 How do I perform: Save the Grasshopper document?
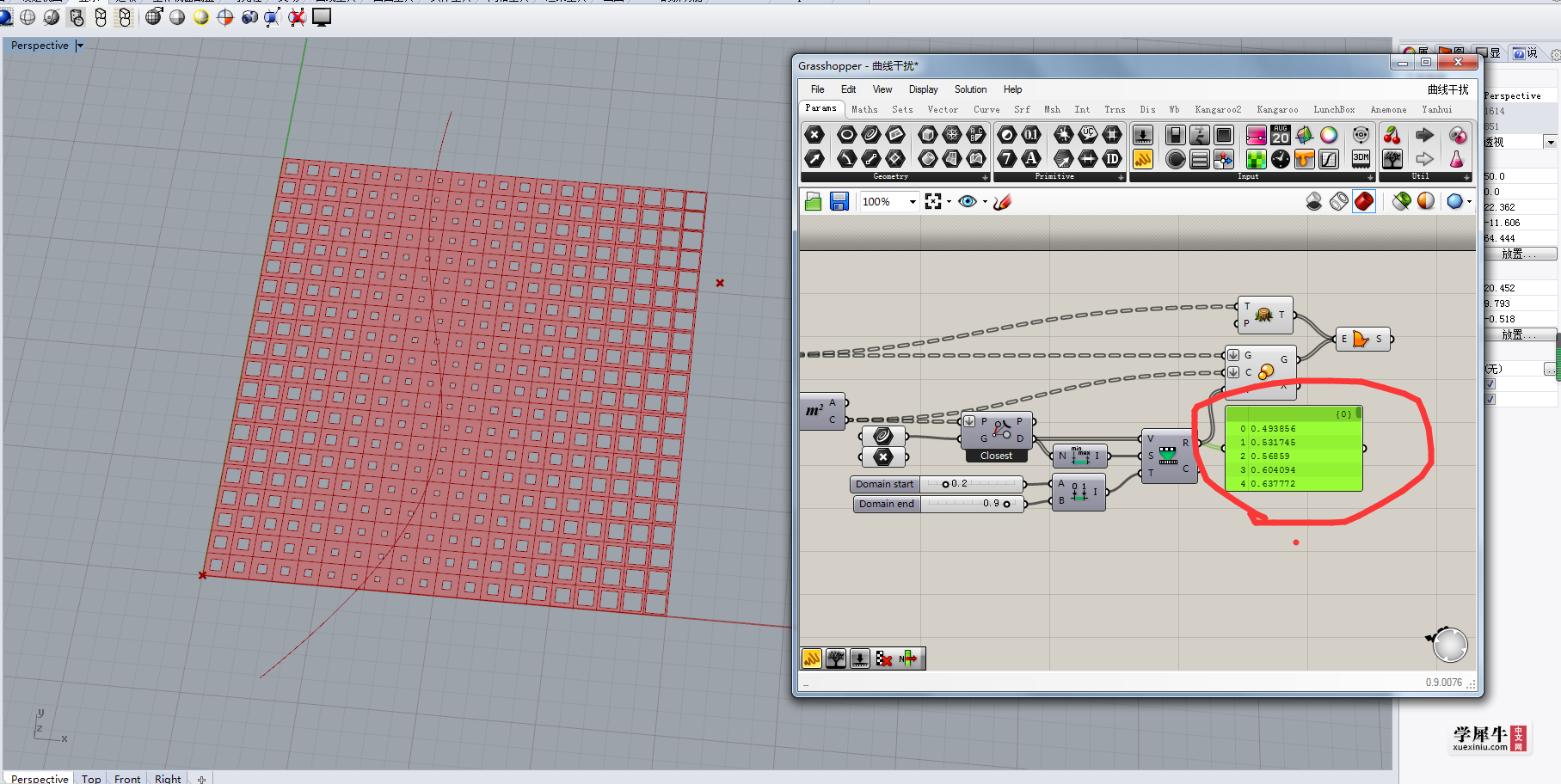[839, 201]
